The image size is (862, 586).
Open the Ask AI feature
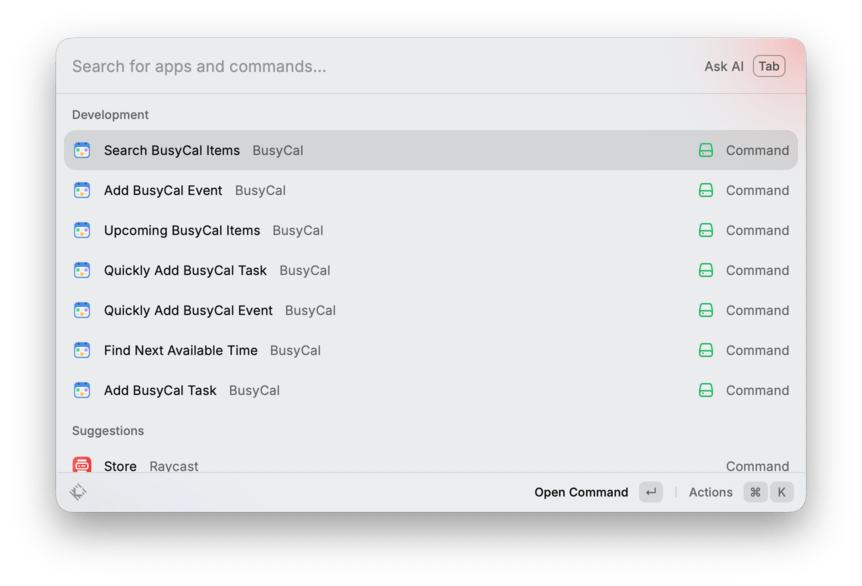(723, 66)
